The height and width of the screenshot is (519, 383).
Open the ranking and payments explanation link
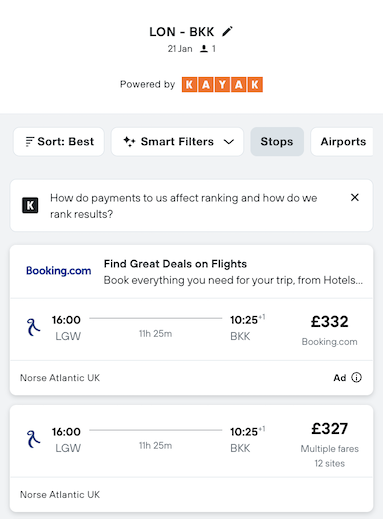(x=184, y=206)
